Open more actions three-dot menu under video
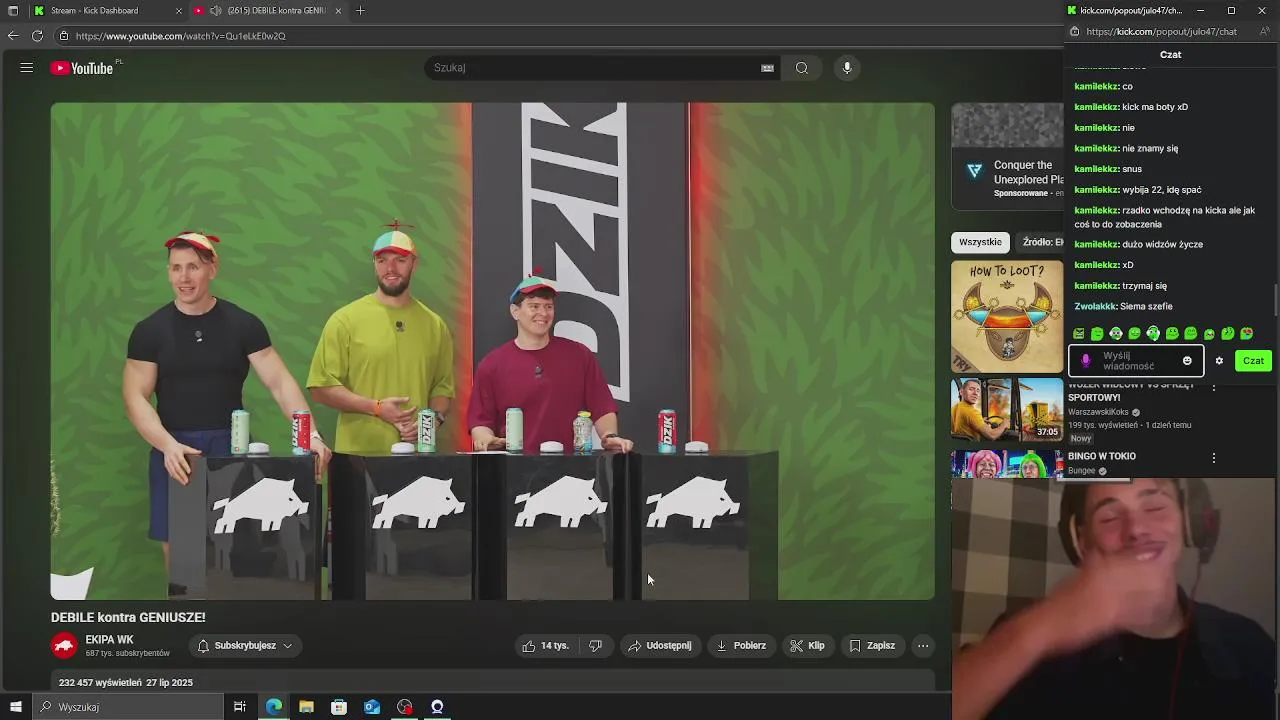The height and width of the screenshot is (720, 1280). 923,646
